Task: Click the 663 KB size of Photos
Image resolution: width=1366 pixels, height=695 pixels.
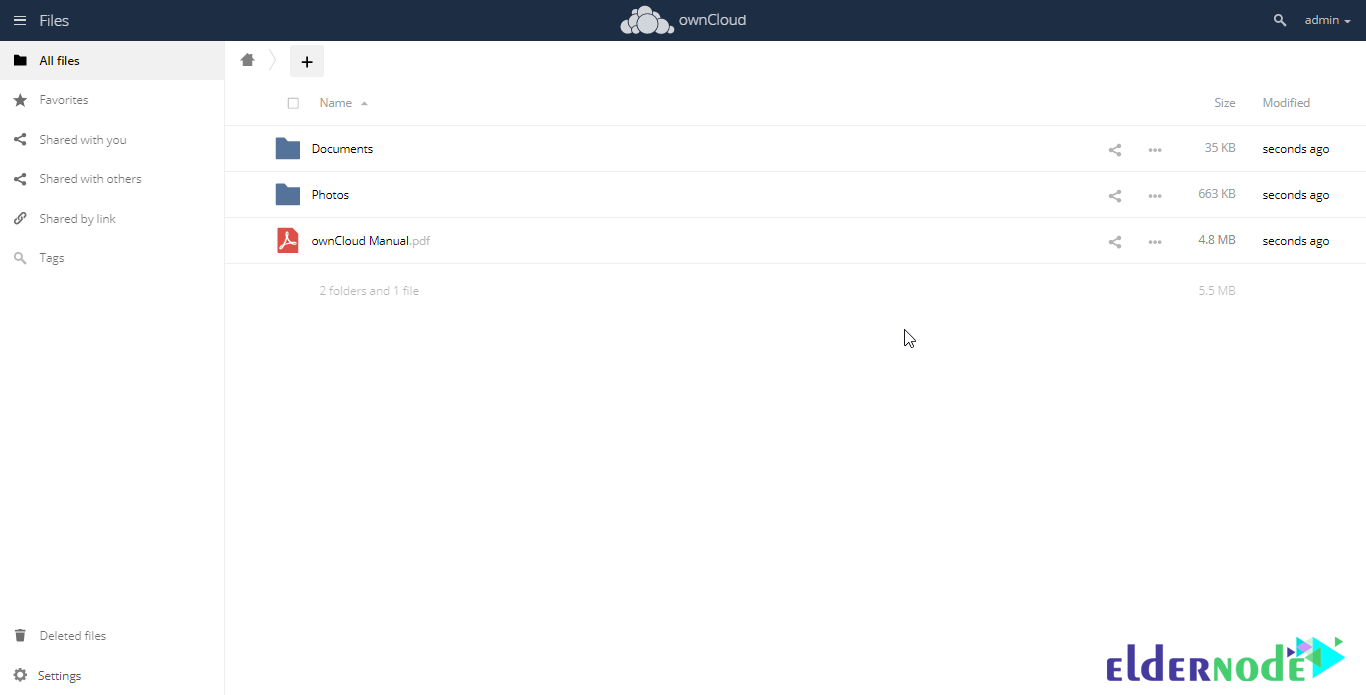Action: tap(1217, 194)
